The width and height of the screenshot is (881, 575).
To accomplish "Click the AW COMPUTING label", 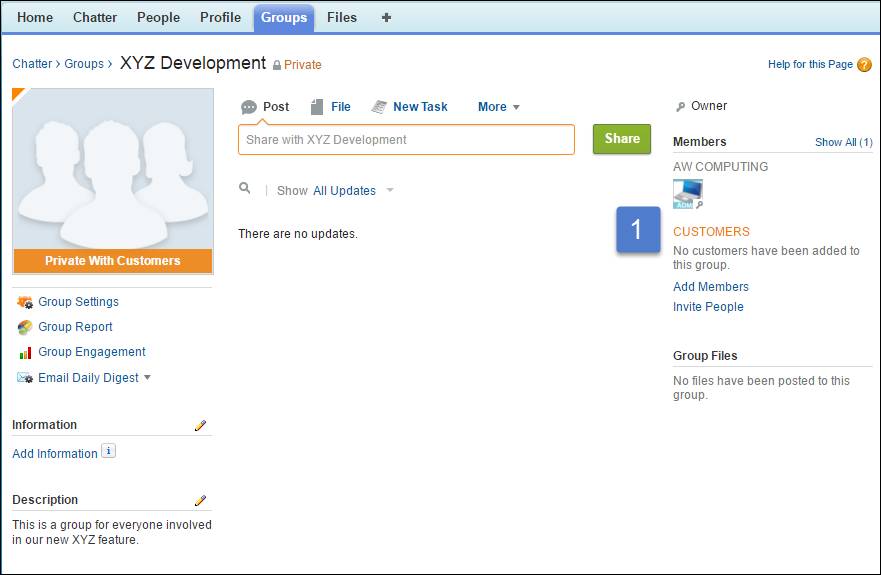I will (x=720, y=166).
